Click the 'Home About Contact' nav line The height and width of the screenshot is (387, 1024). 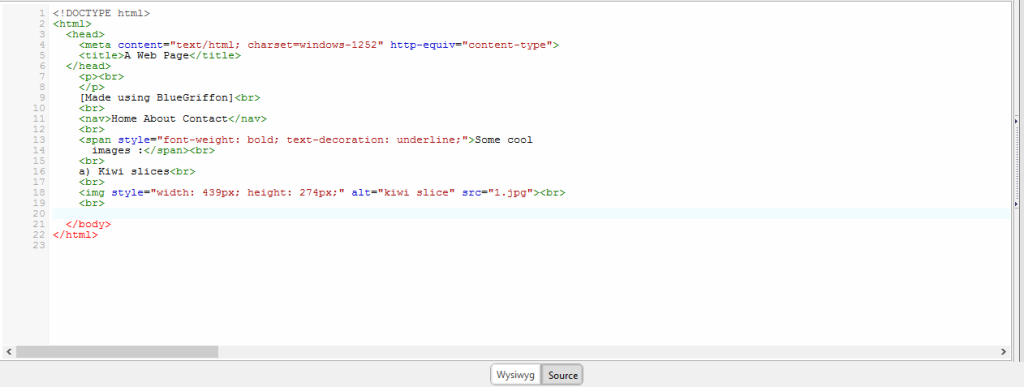pyautogui.click(x=173, y=119)
